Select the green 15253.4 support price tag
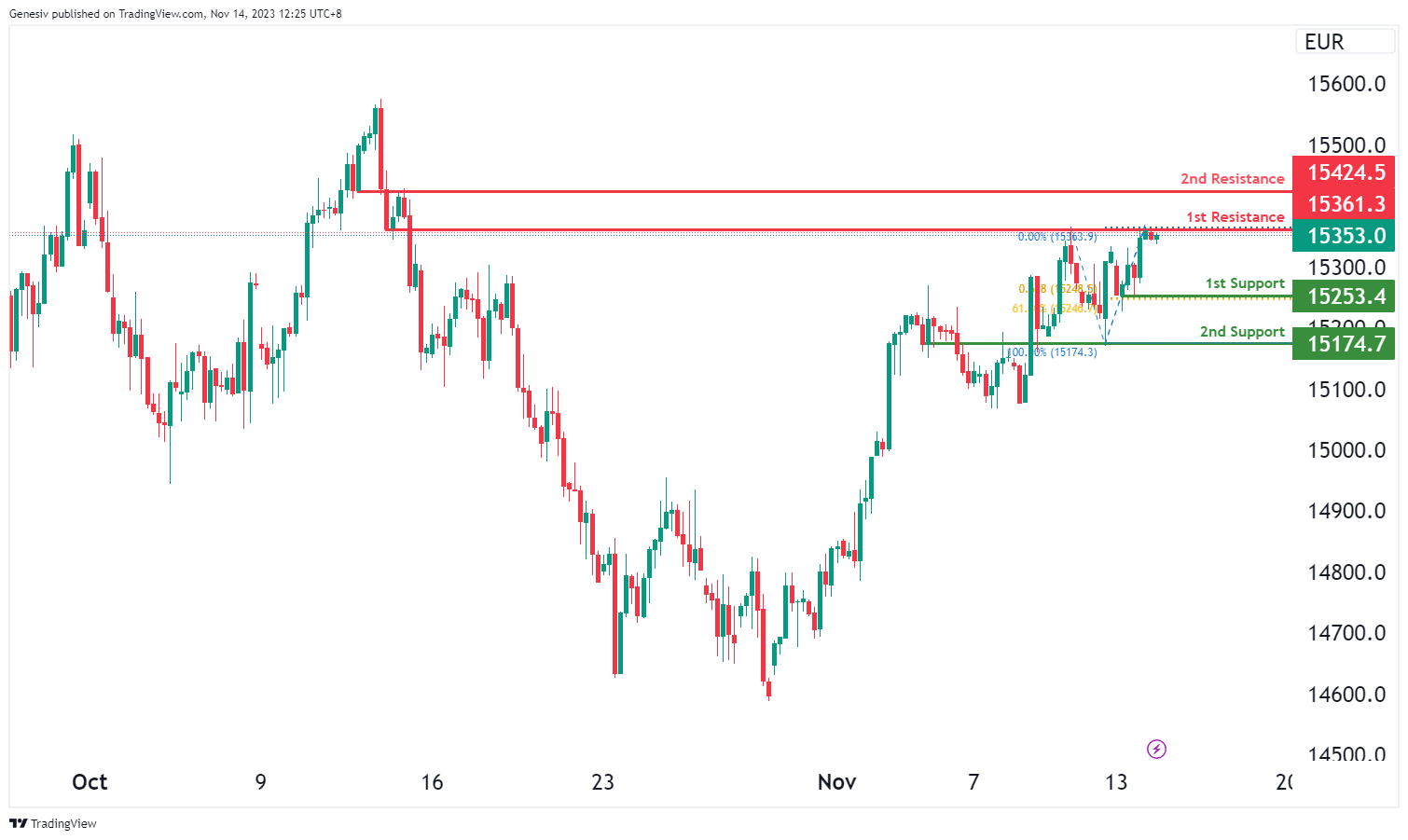 1345,296
